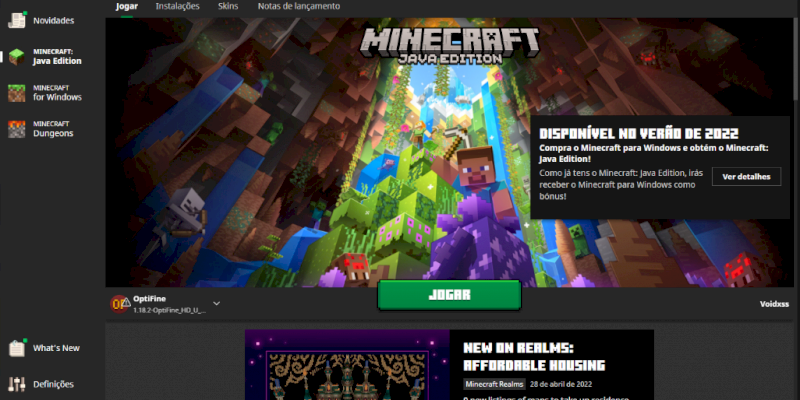Select the Minecraft for Windows block icon
This screenshot has width=800, height=400.
point(17,93)
